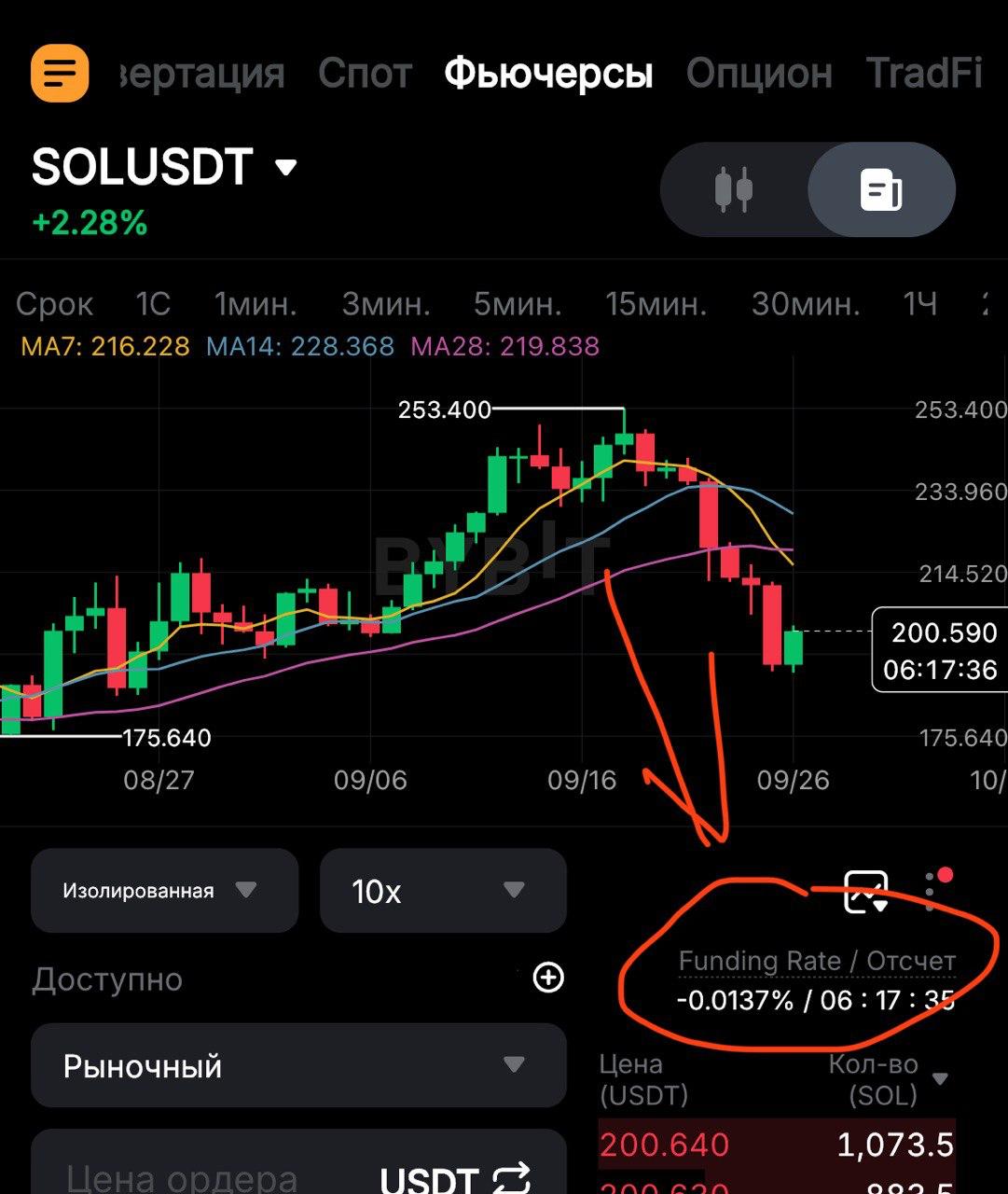
Task: Switch to the Опцион tab
Action: [x=759, y=73]
